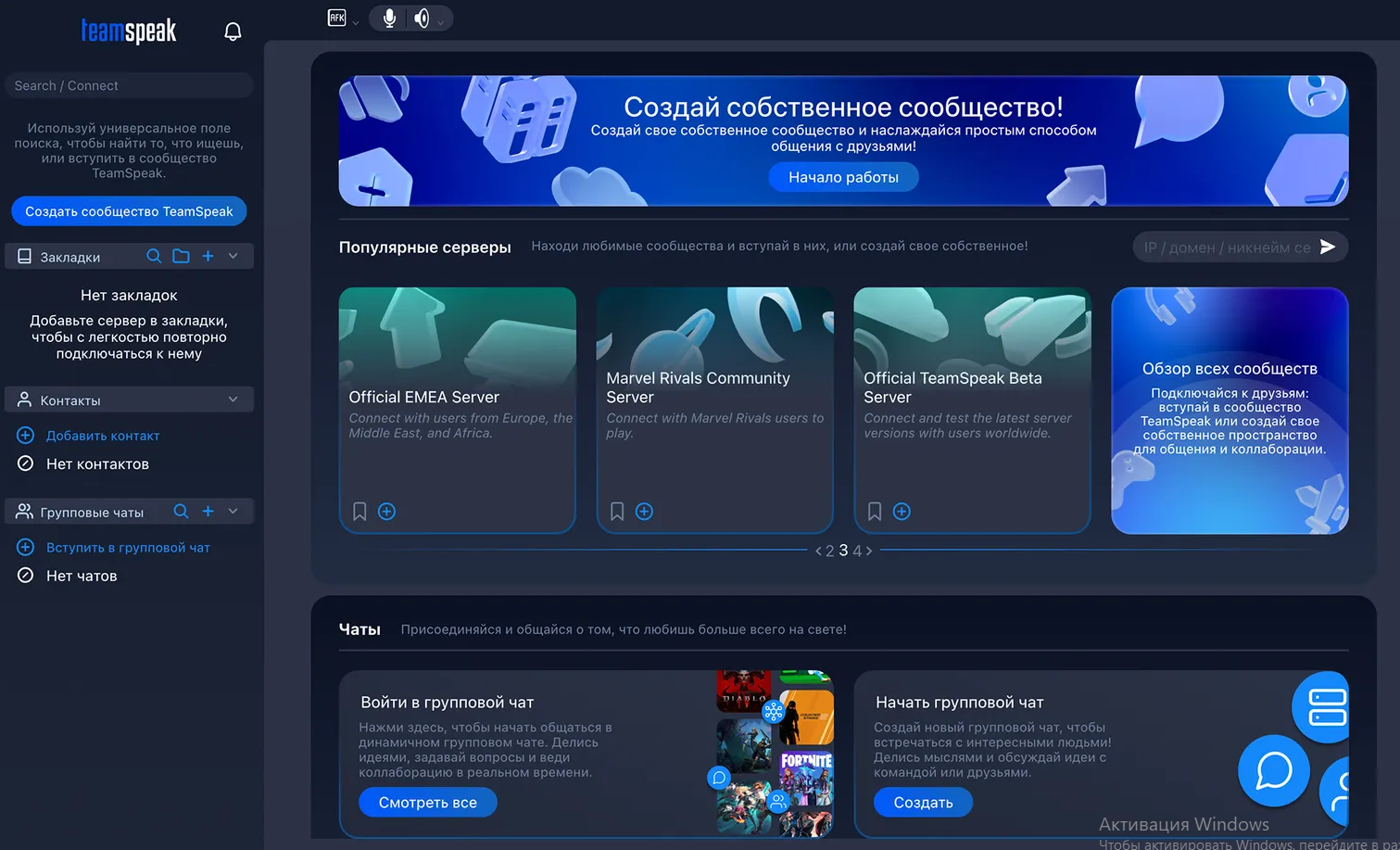Search within Групповые чаты
Image resolution: width=1400 pixels, height=850 pixels.
181,512
